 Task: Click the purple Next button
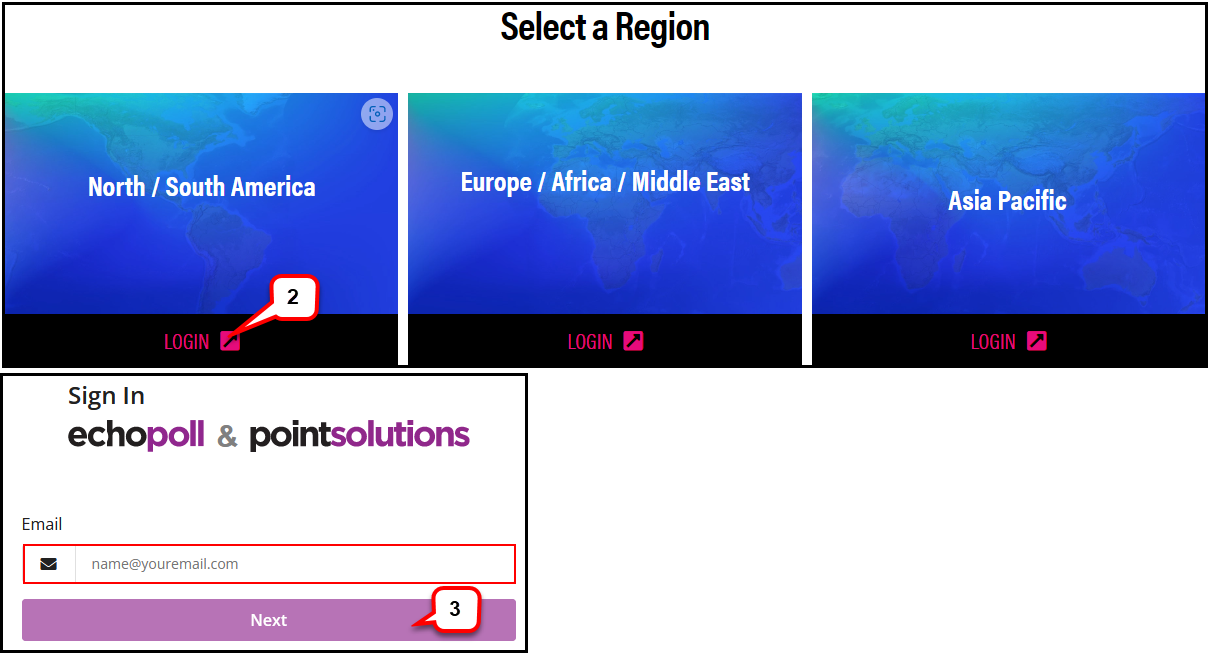269,620
